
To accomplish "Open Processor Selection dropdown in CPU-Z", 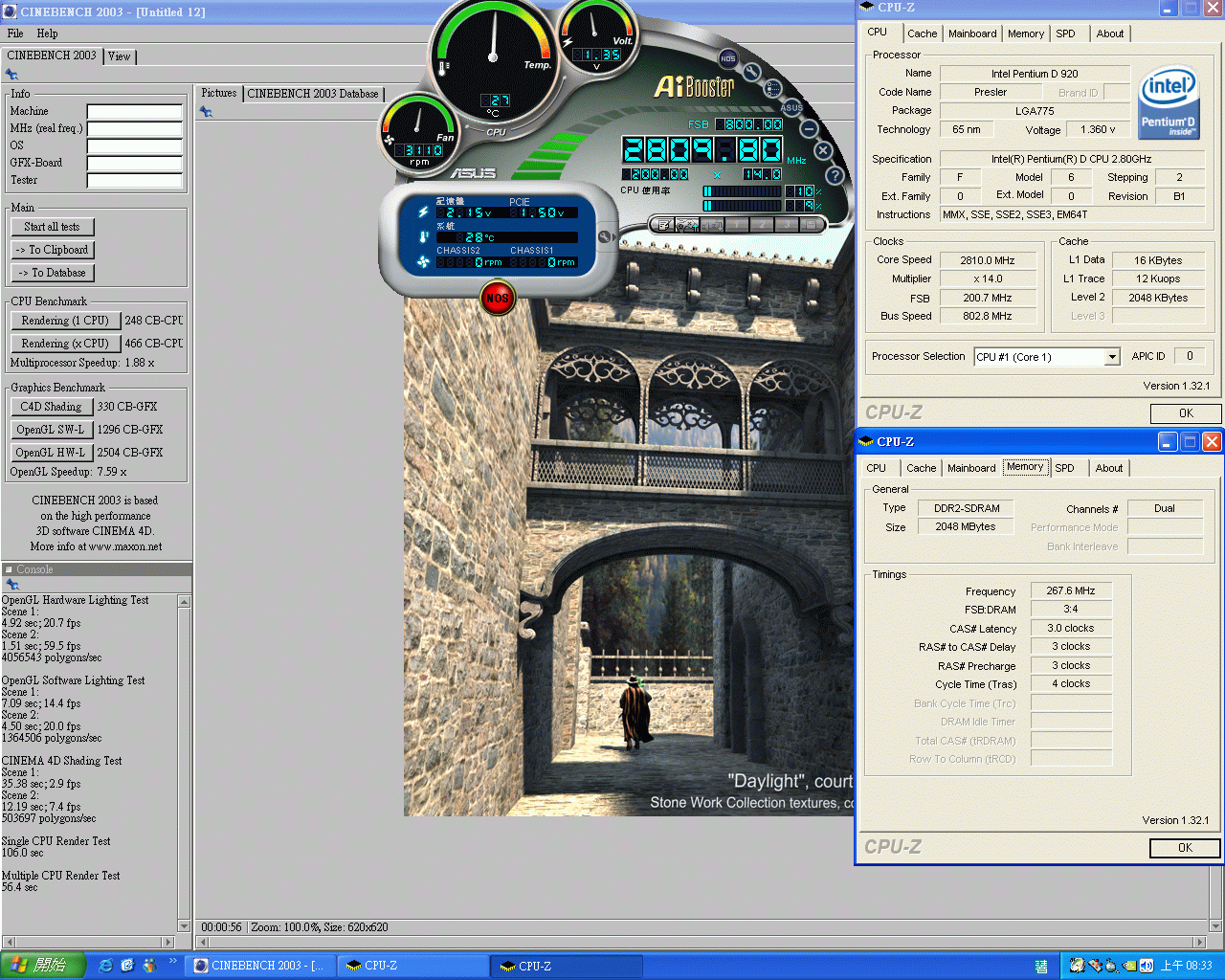I will click(x=1112, y=357).
